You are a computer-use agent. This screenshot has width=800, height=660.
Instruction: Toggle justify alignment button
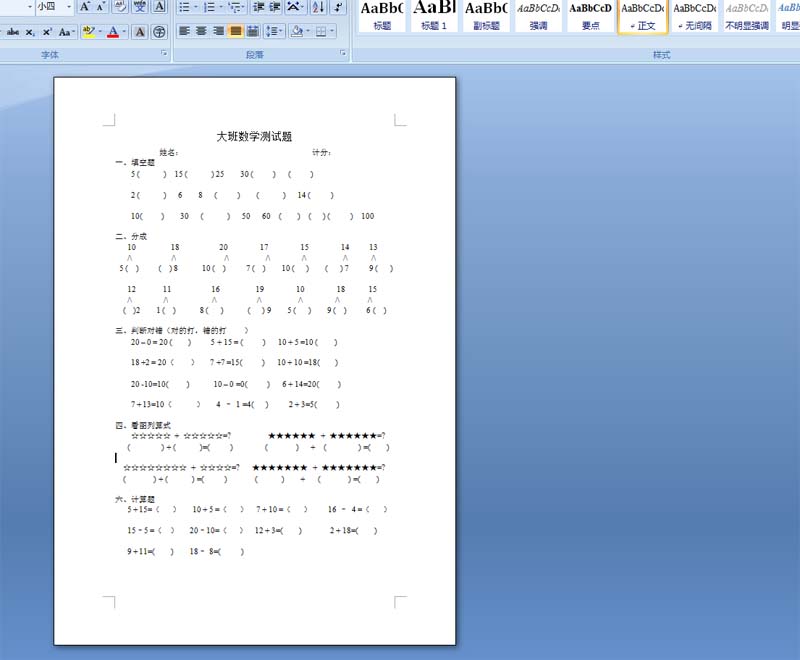236,32
